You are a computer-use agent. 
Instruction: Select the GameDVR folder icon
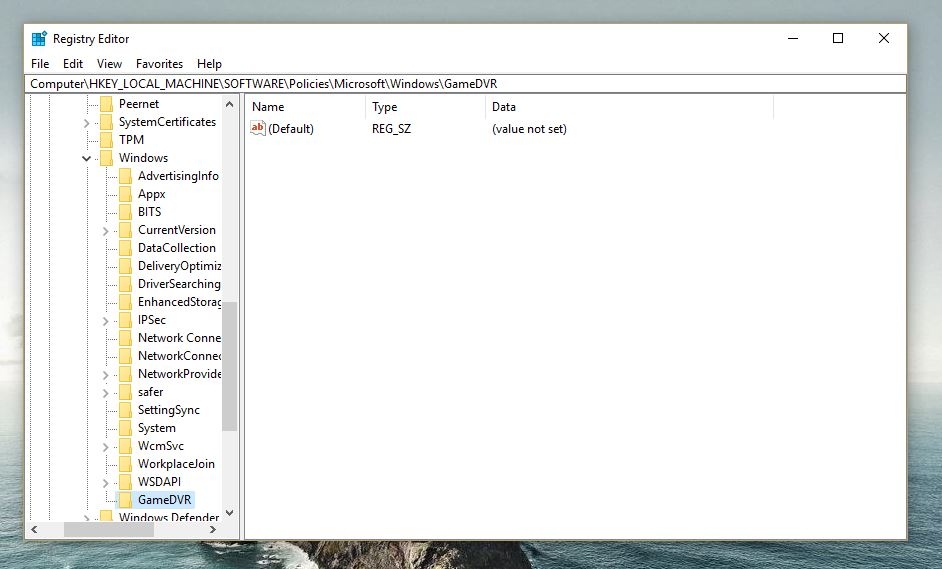pos(126,500)
